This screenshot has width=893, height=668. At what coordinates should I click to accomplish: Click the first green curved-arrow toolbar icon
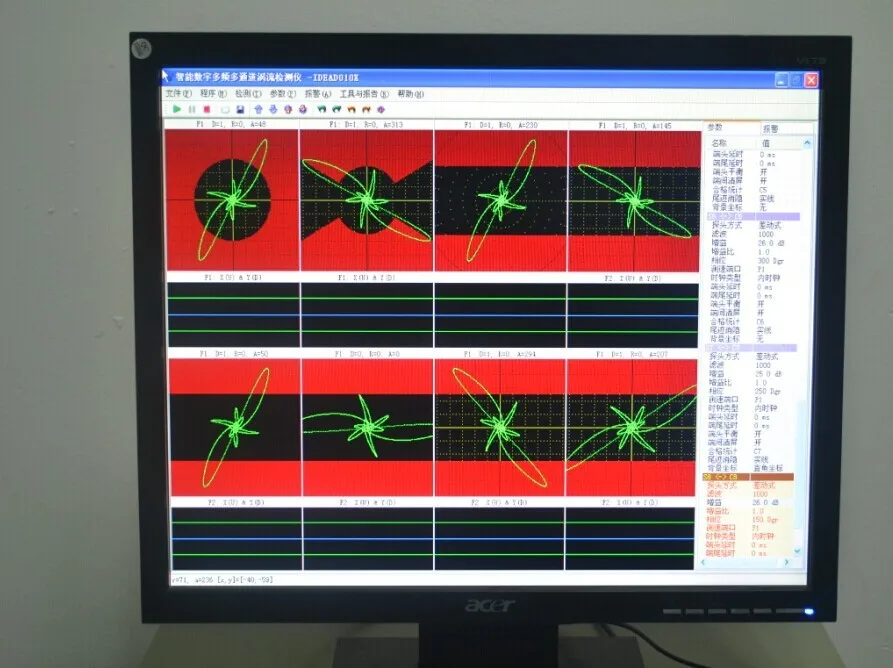point(322,108)
